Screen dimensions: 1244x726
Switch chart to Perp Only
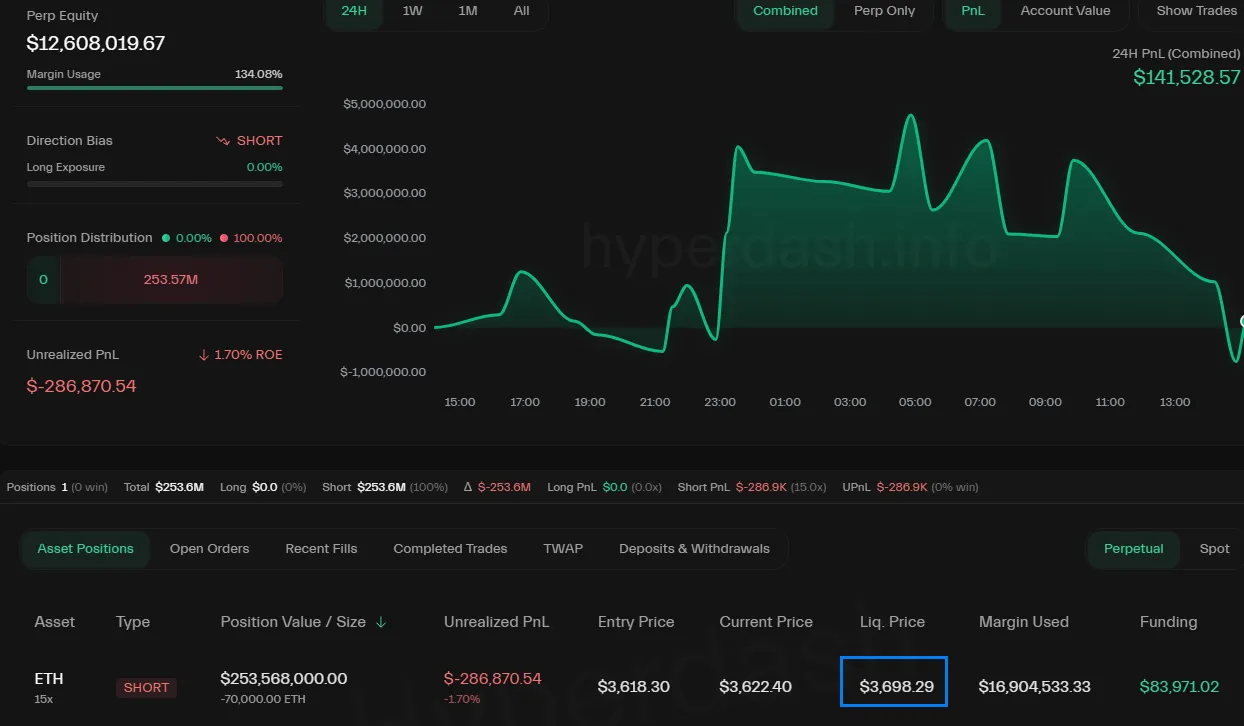[884, 11]
